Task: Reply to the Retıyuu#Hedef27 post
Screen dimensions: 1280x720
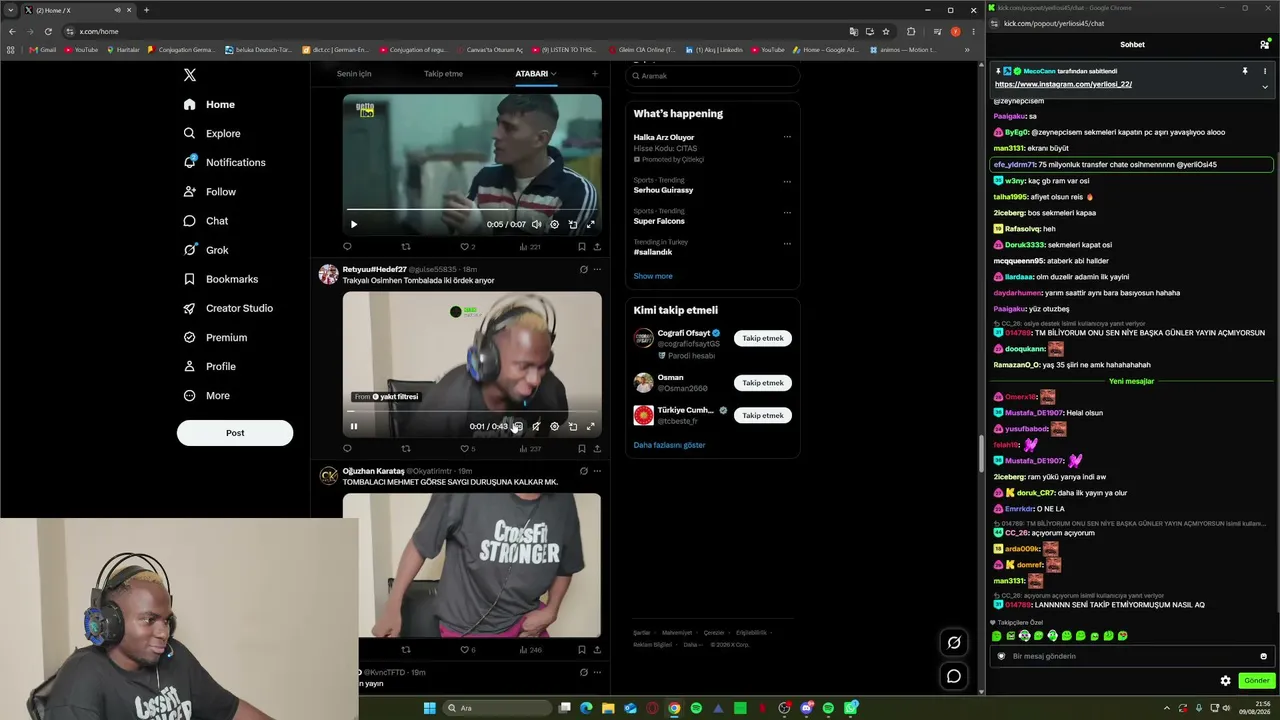Action: click(348, 449)
